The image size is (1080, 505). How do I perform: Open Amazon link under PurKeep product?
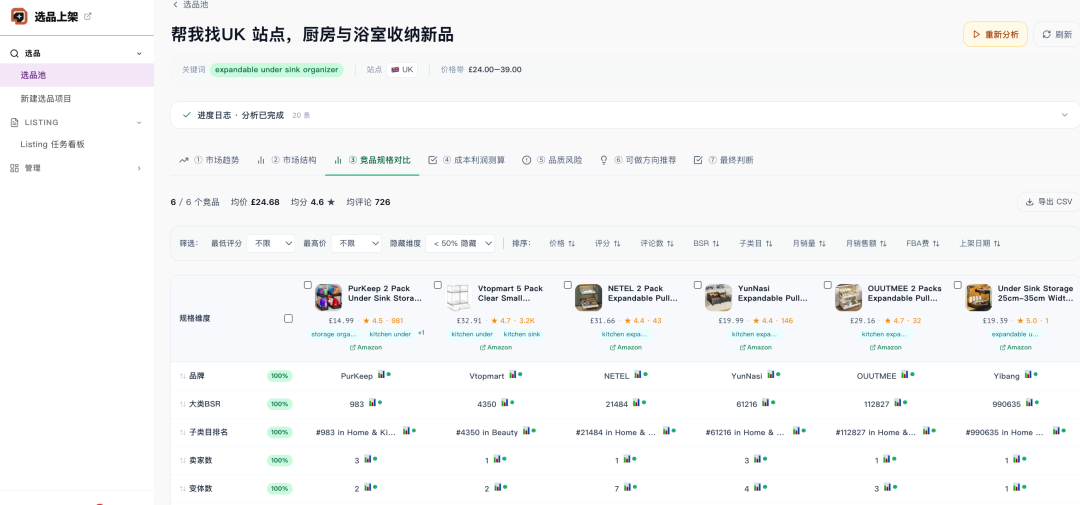[x=366, y=347]
